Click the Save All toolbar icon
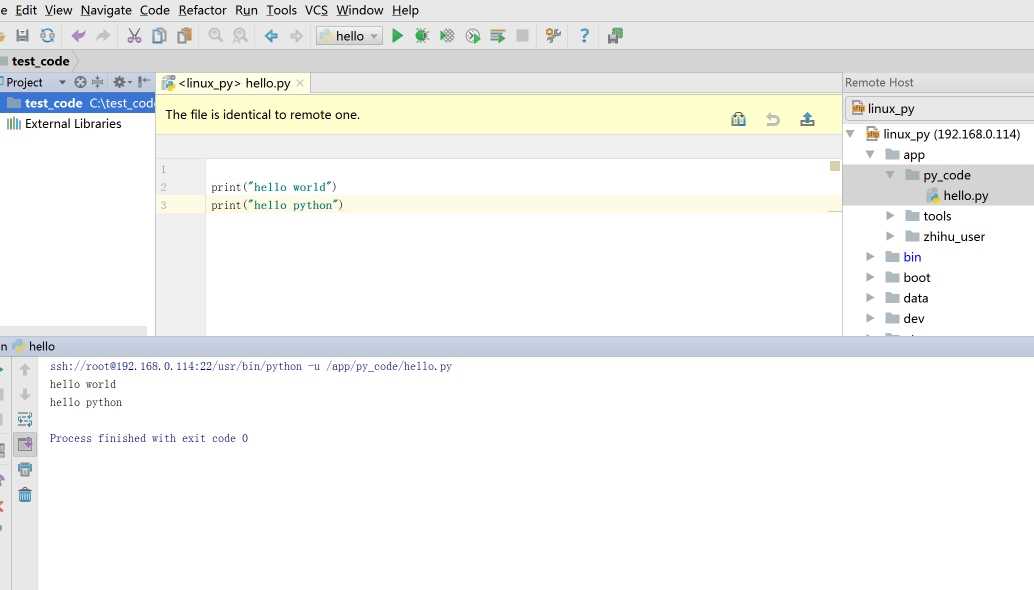This screenshot has height=590, width=1034. tap(22, 36)
